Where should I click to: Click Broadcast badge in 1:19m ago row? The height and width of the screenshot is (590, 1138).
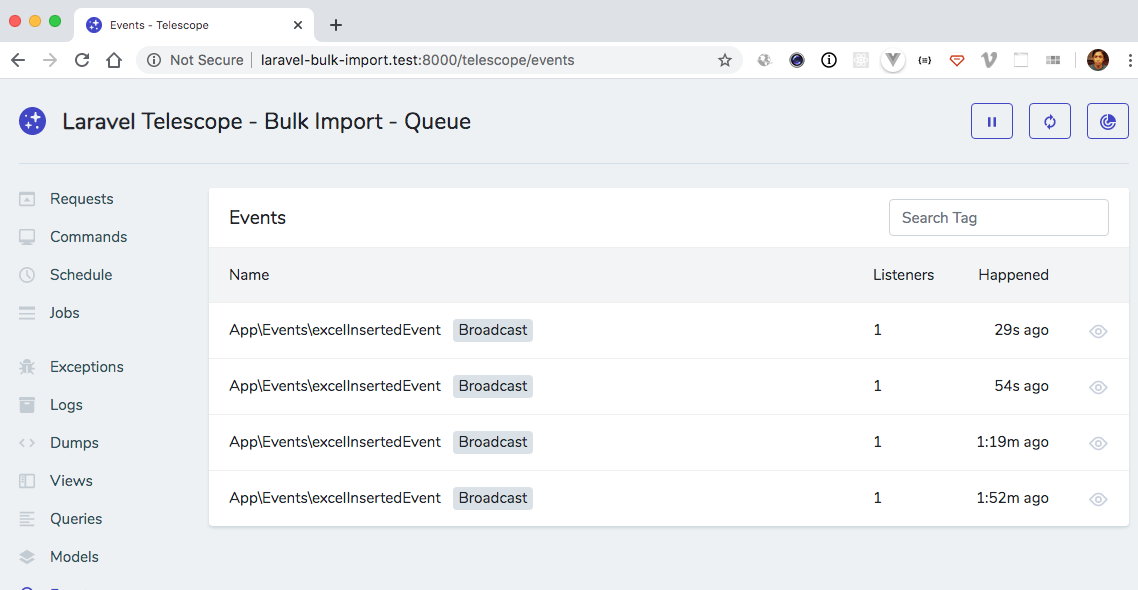(493, 442)
